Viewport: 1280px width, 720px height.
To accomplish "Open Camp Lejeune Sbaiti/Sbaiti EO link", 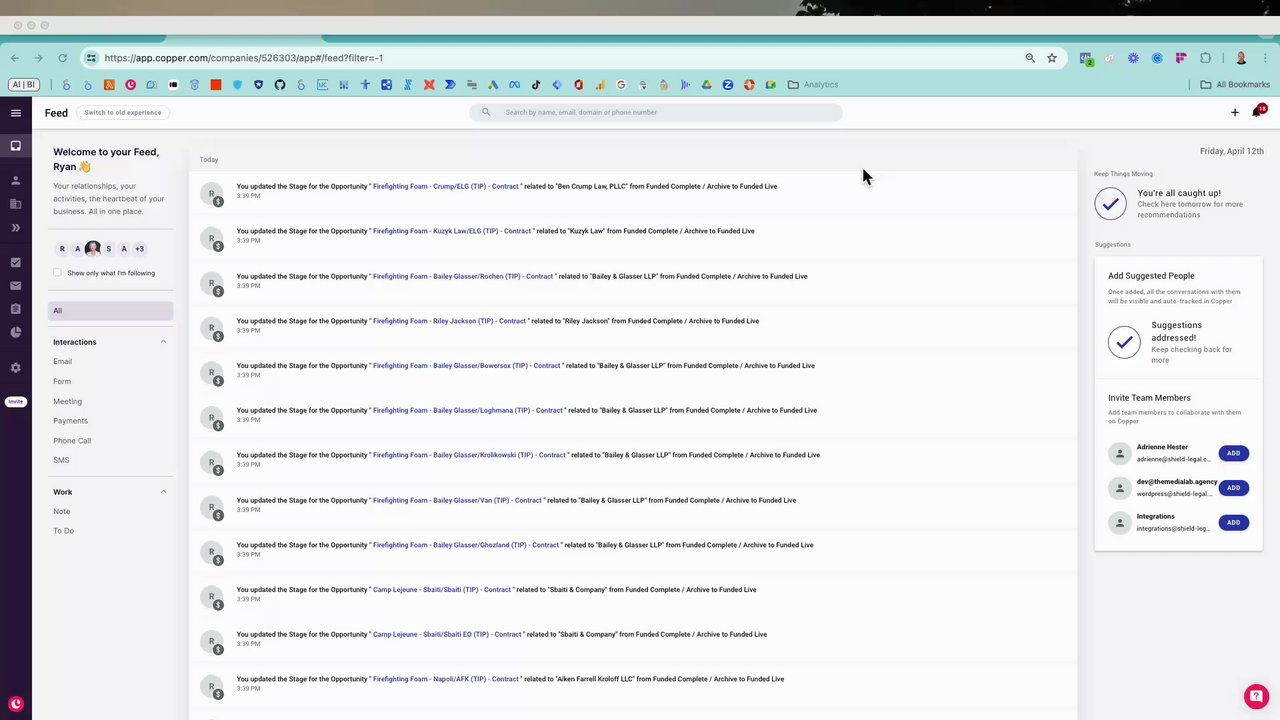I will (x=447, y=634).
